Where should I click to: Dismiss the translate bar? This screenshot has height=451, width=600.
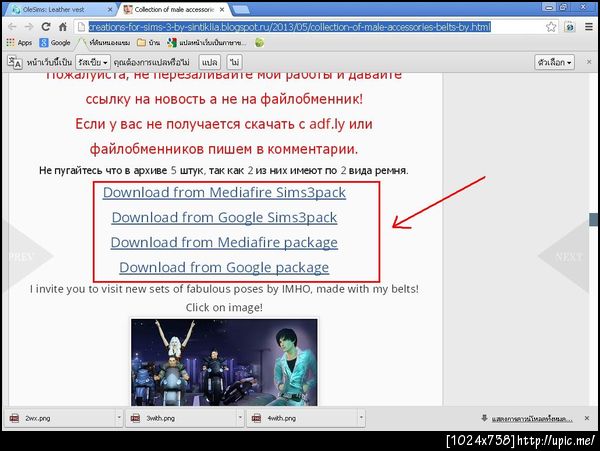pyautogui.click(x=589, y=62)
